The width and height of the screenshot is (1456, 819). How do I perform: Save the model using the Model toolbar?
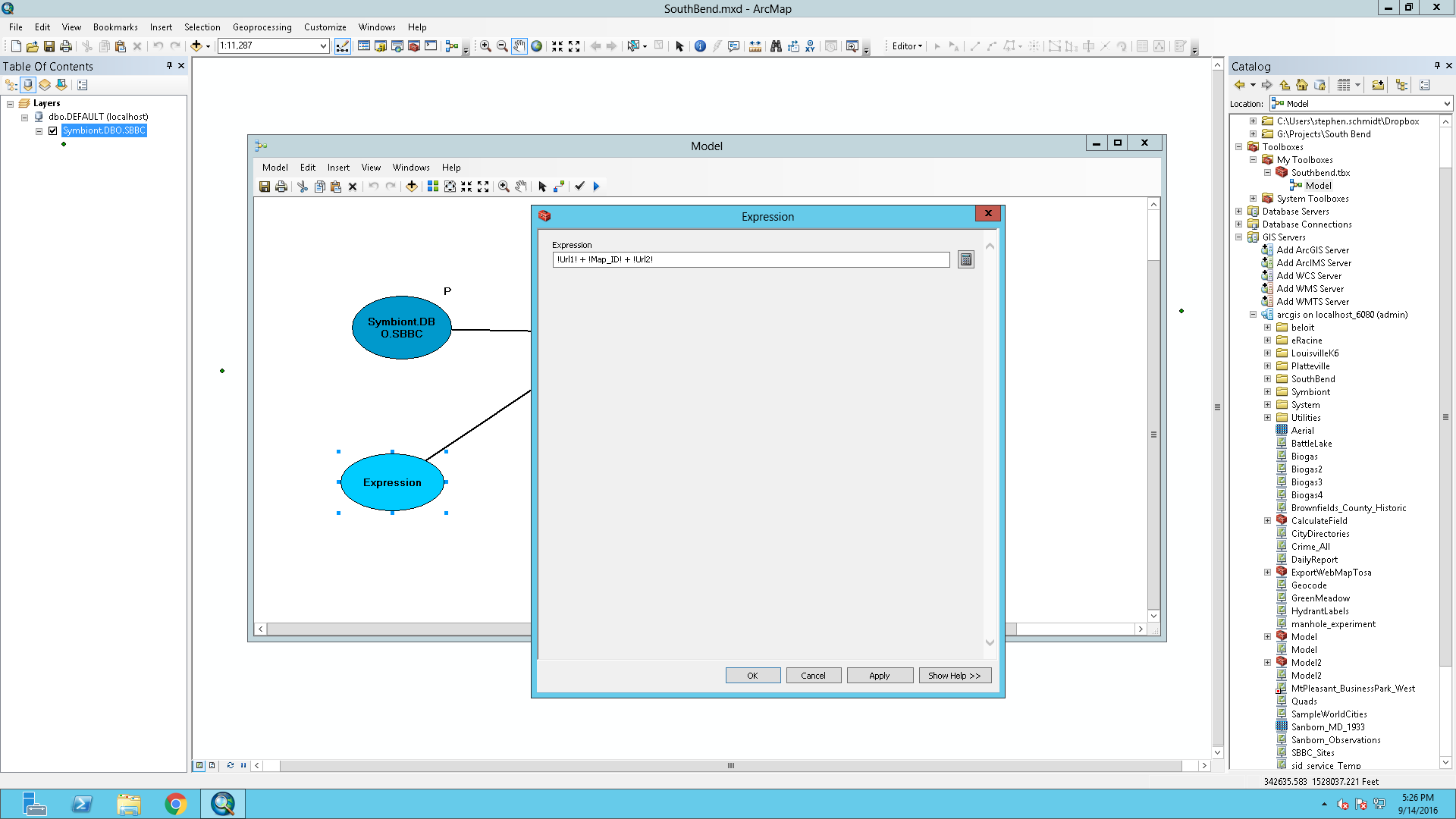265,187
